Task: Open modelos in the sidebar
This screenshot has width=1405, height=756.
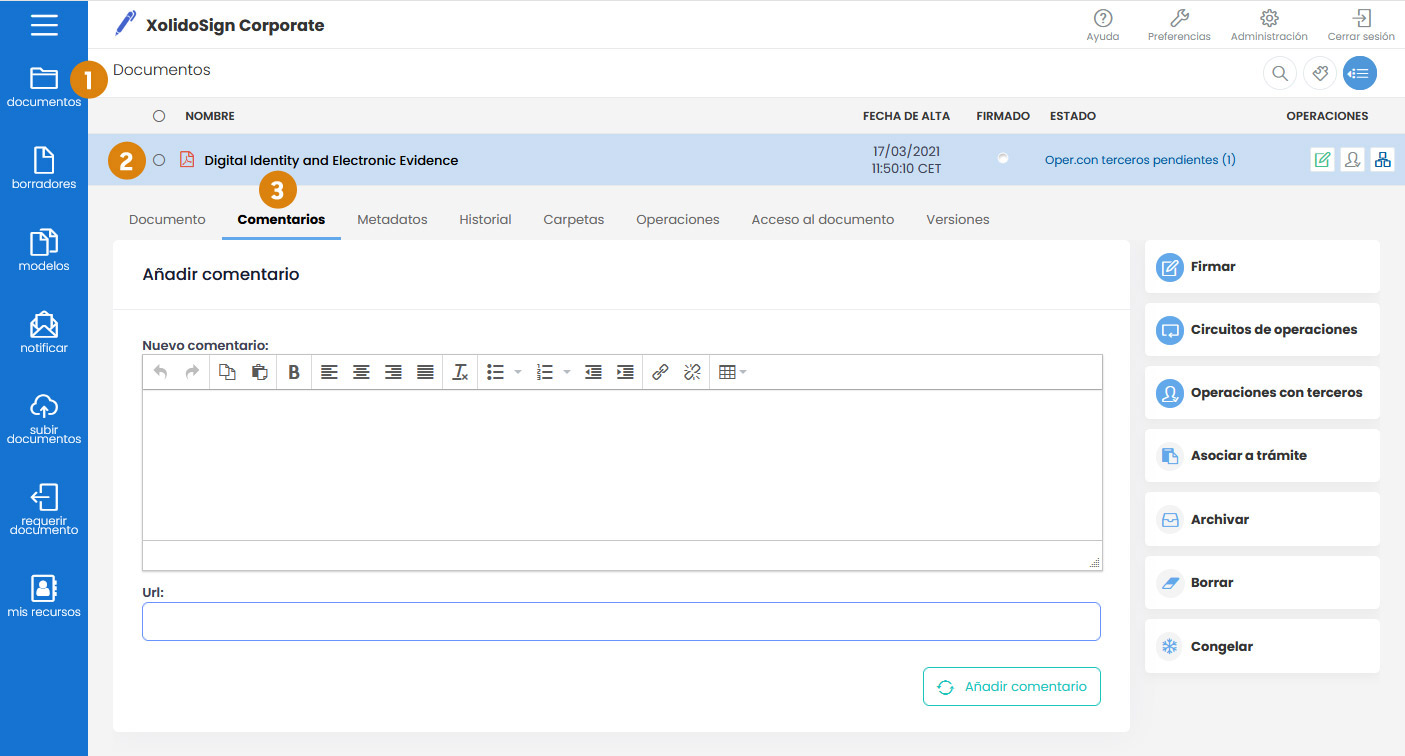Action: tap(44, 250)
